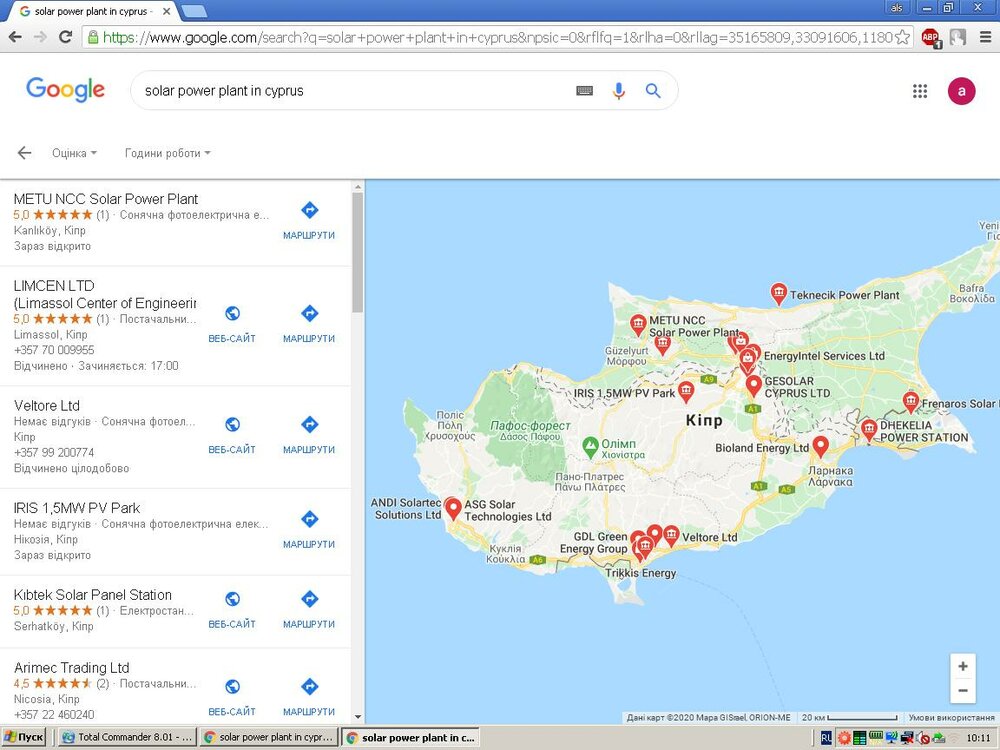The image size is (1000, 750).
Task: Open the Kıbtek Solar Panel Station listing
Action: click(92, 595)
